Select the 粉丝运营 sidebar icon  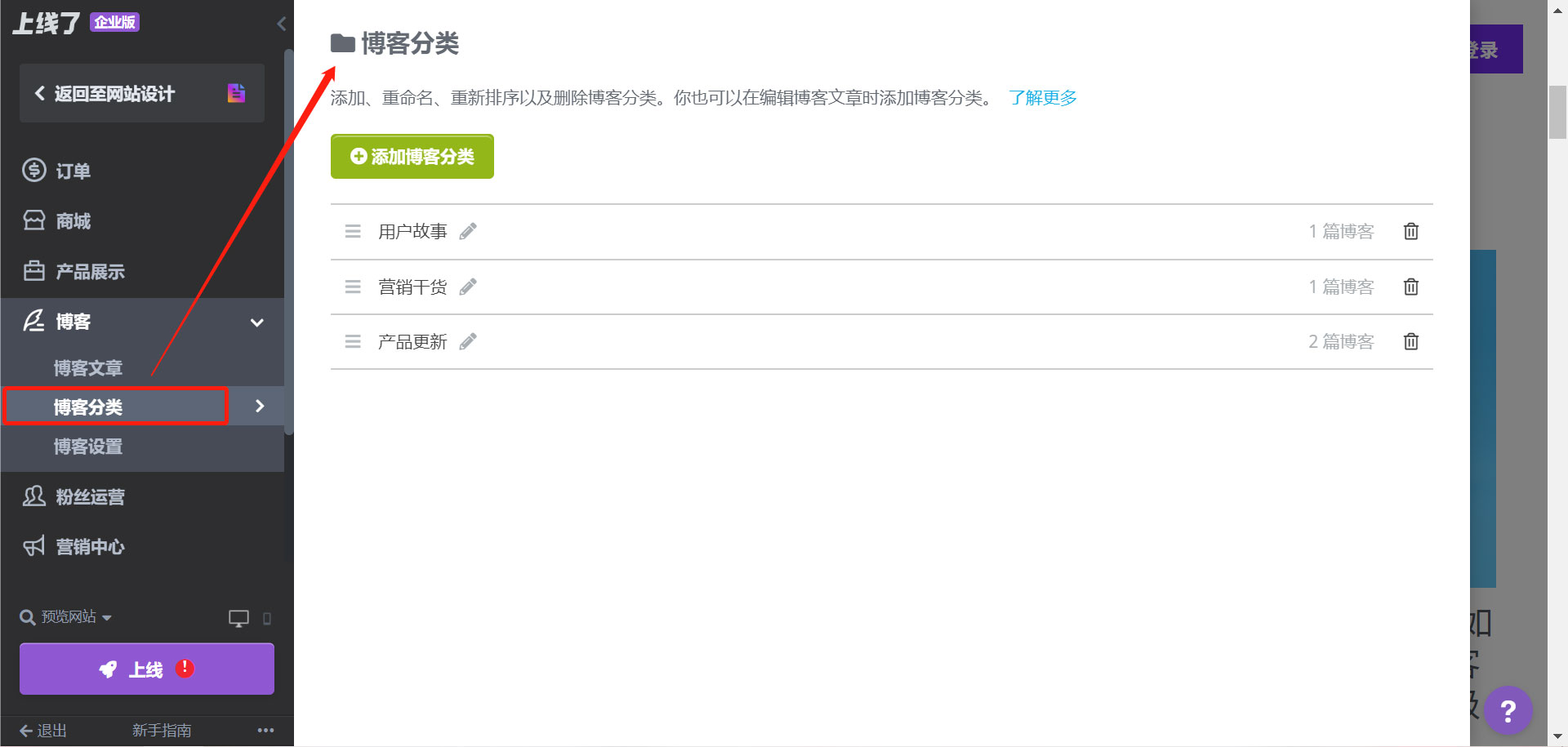pyautogui.click(x=33, y=496)
